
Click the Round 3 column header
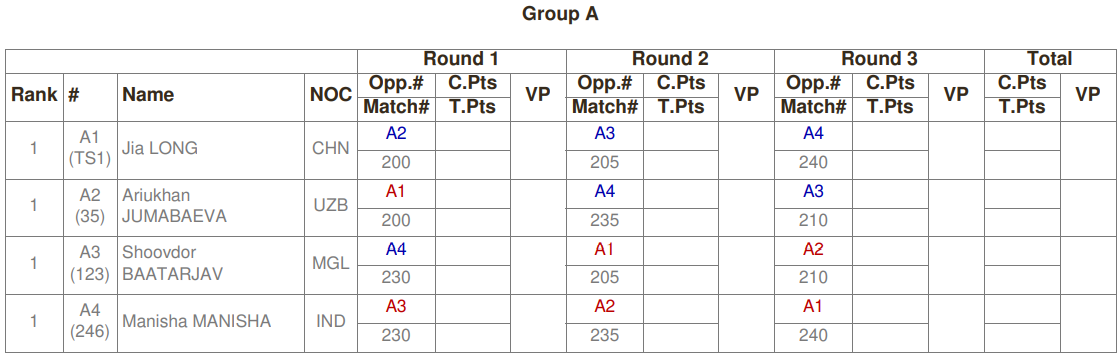[879, 59]
